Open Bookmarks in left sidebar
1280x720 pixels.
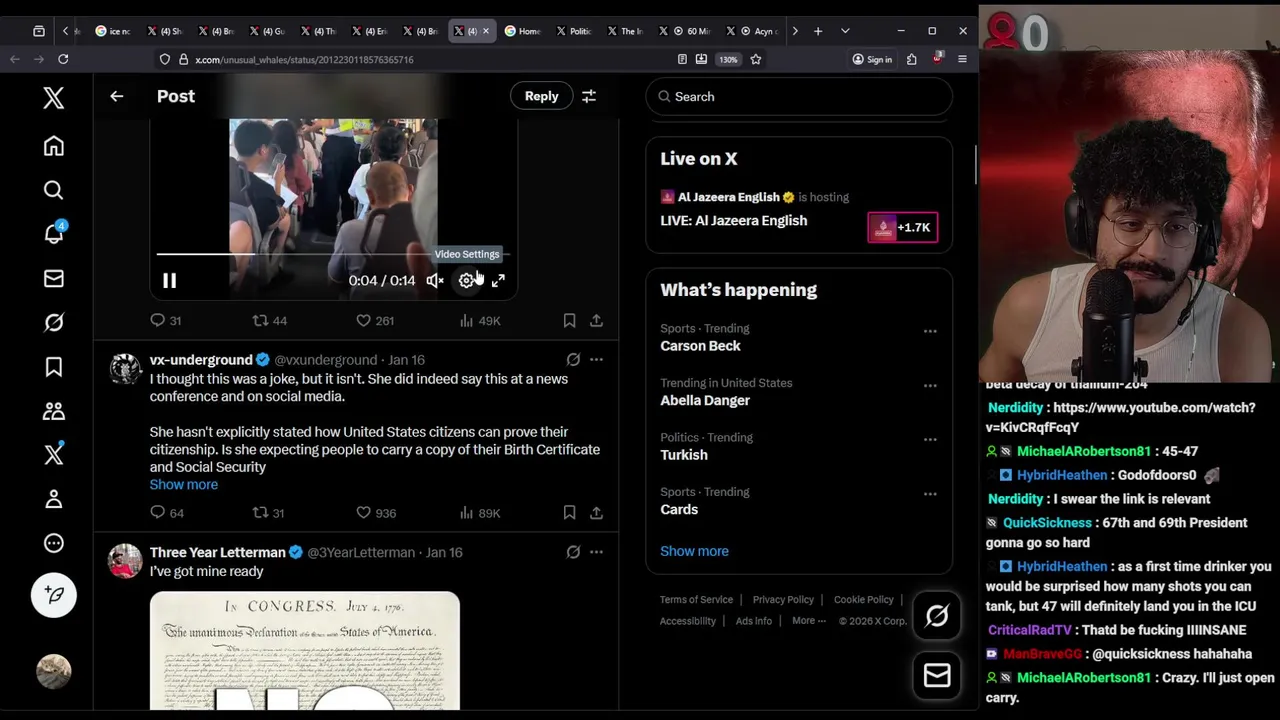point(54,367)
